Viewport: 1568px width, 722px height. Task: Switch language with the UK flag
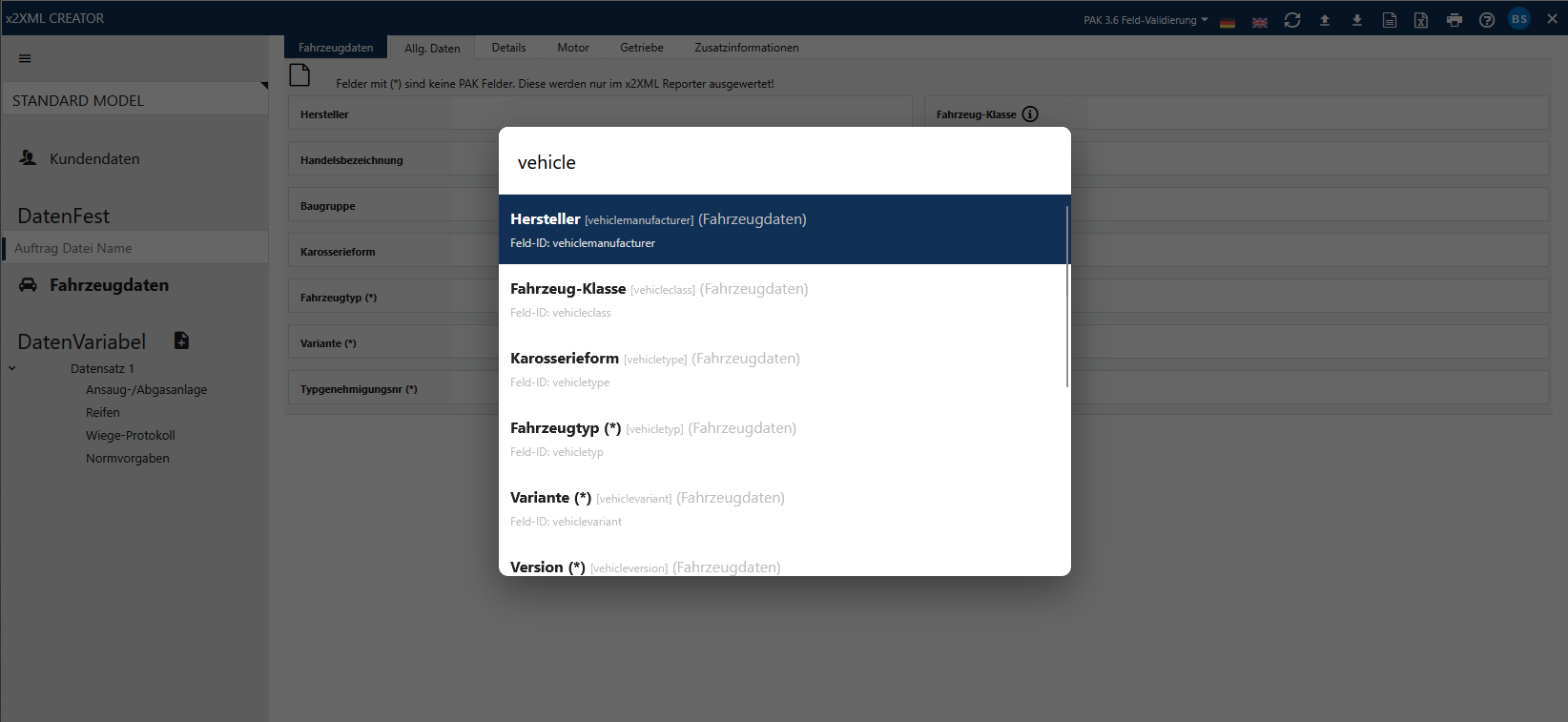point(1260,22)
